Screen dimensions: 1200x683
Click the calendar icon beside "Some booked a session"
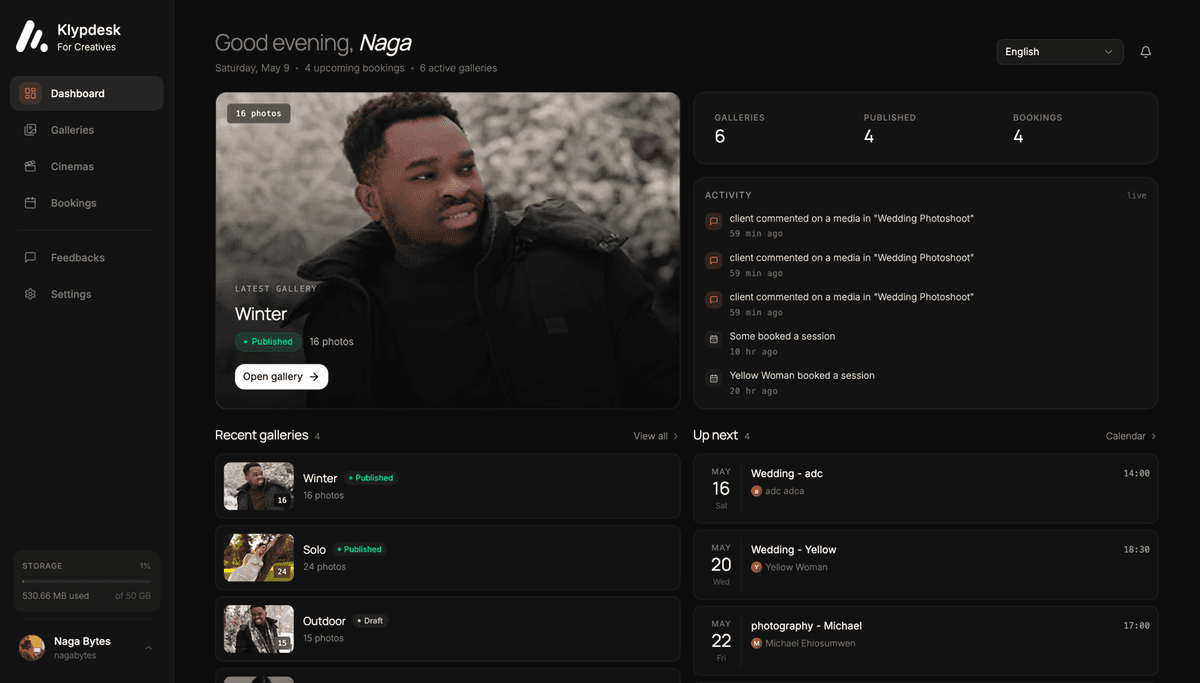point(714,340)
